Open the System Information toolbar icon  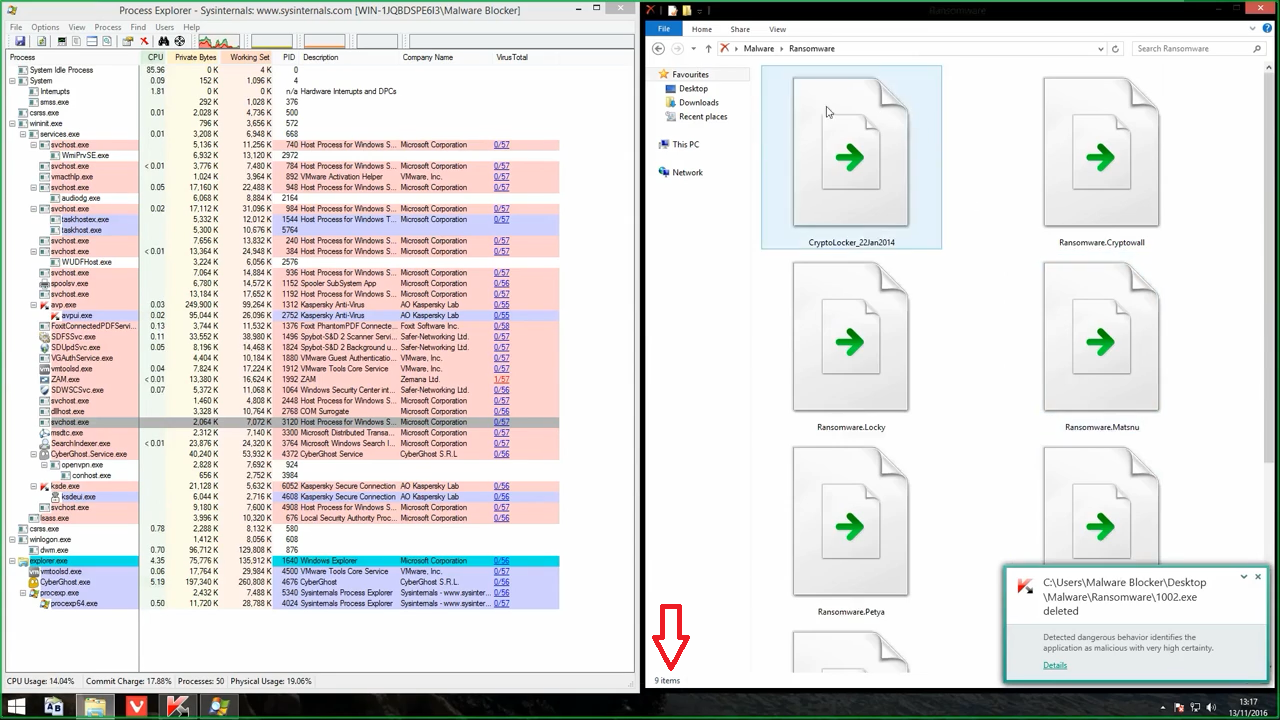(x=62, y=41)
